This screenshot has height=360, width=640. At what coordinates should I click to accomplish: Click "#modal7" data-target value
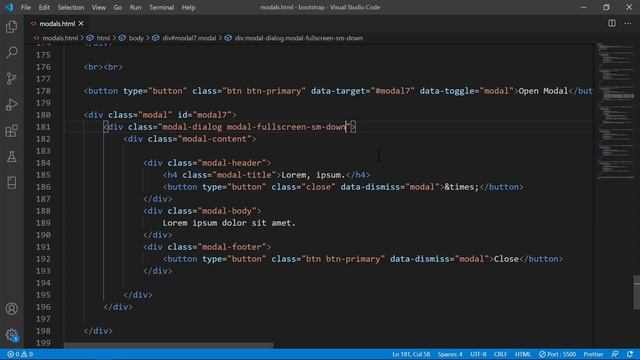coord(392,91)
